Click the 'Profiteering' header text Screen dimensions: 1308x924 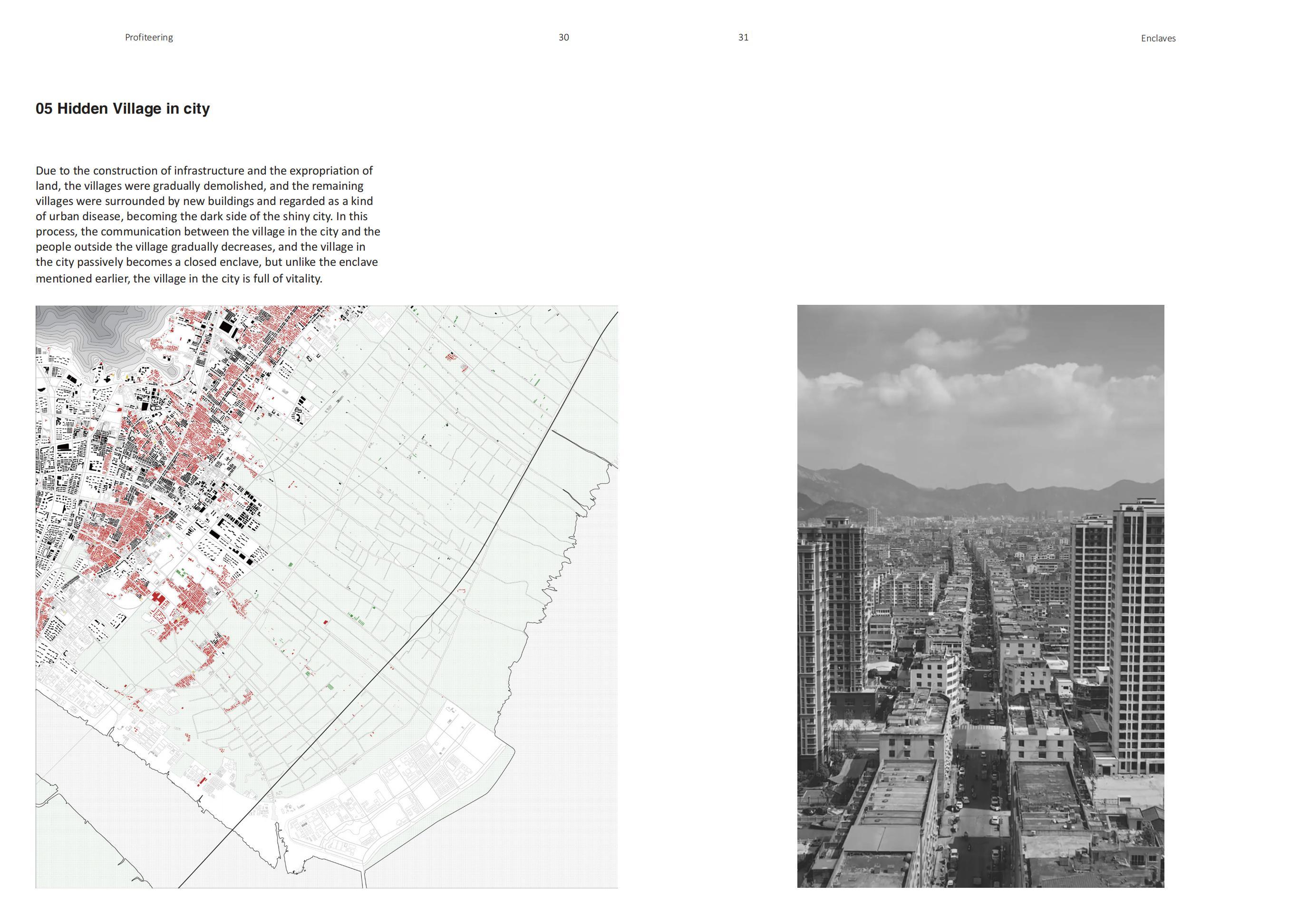pos(149,38)
